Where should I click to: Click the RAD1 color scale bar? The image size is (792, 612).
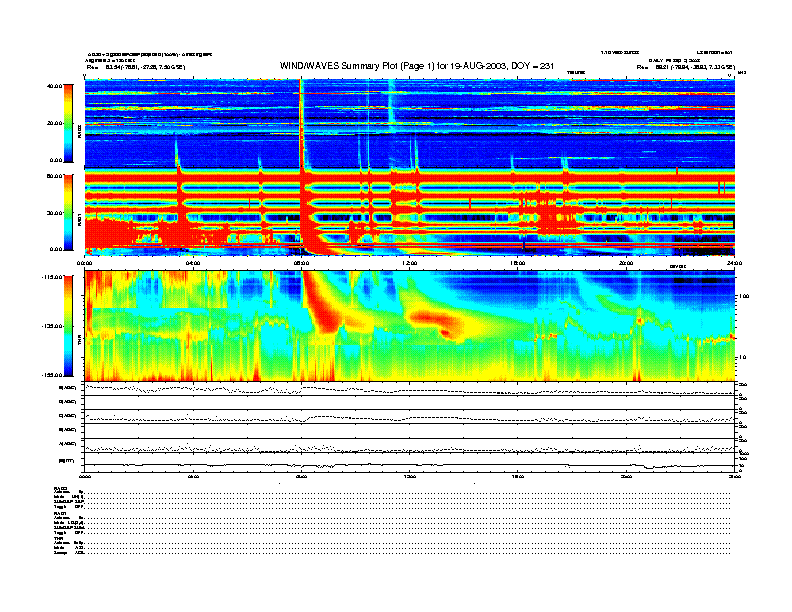[68, 213]
